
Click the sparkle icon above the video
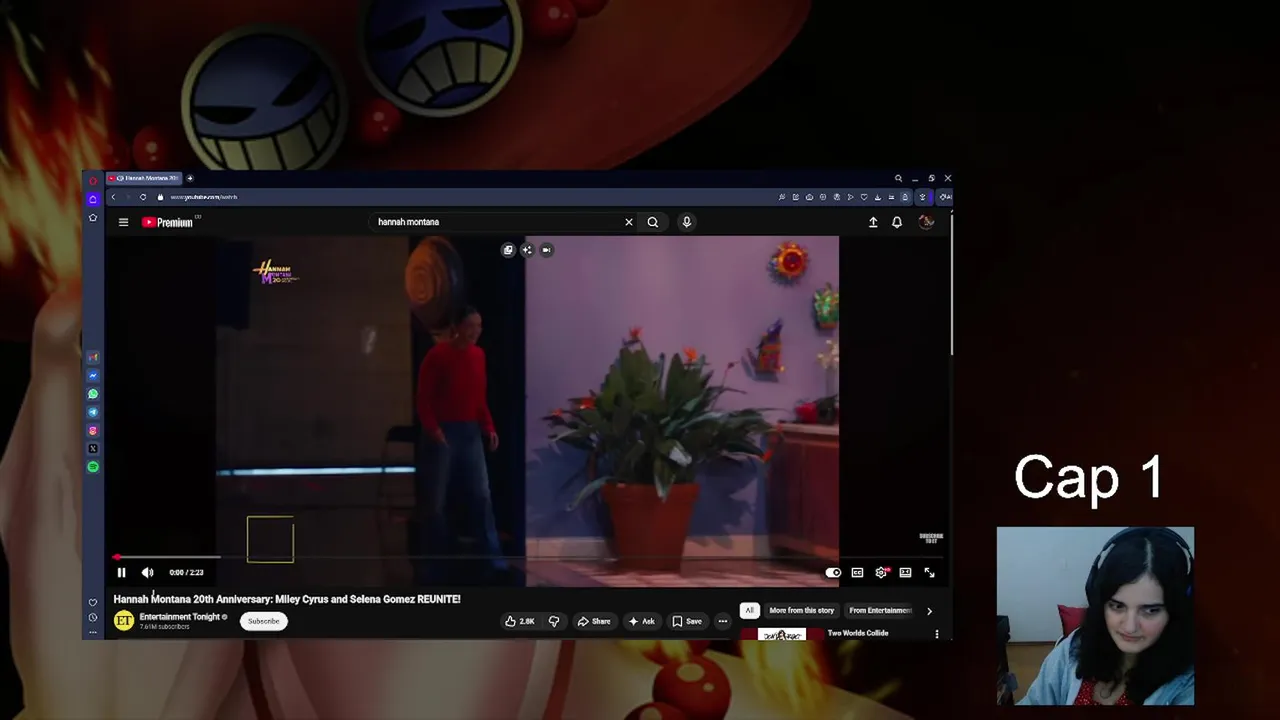527,250
